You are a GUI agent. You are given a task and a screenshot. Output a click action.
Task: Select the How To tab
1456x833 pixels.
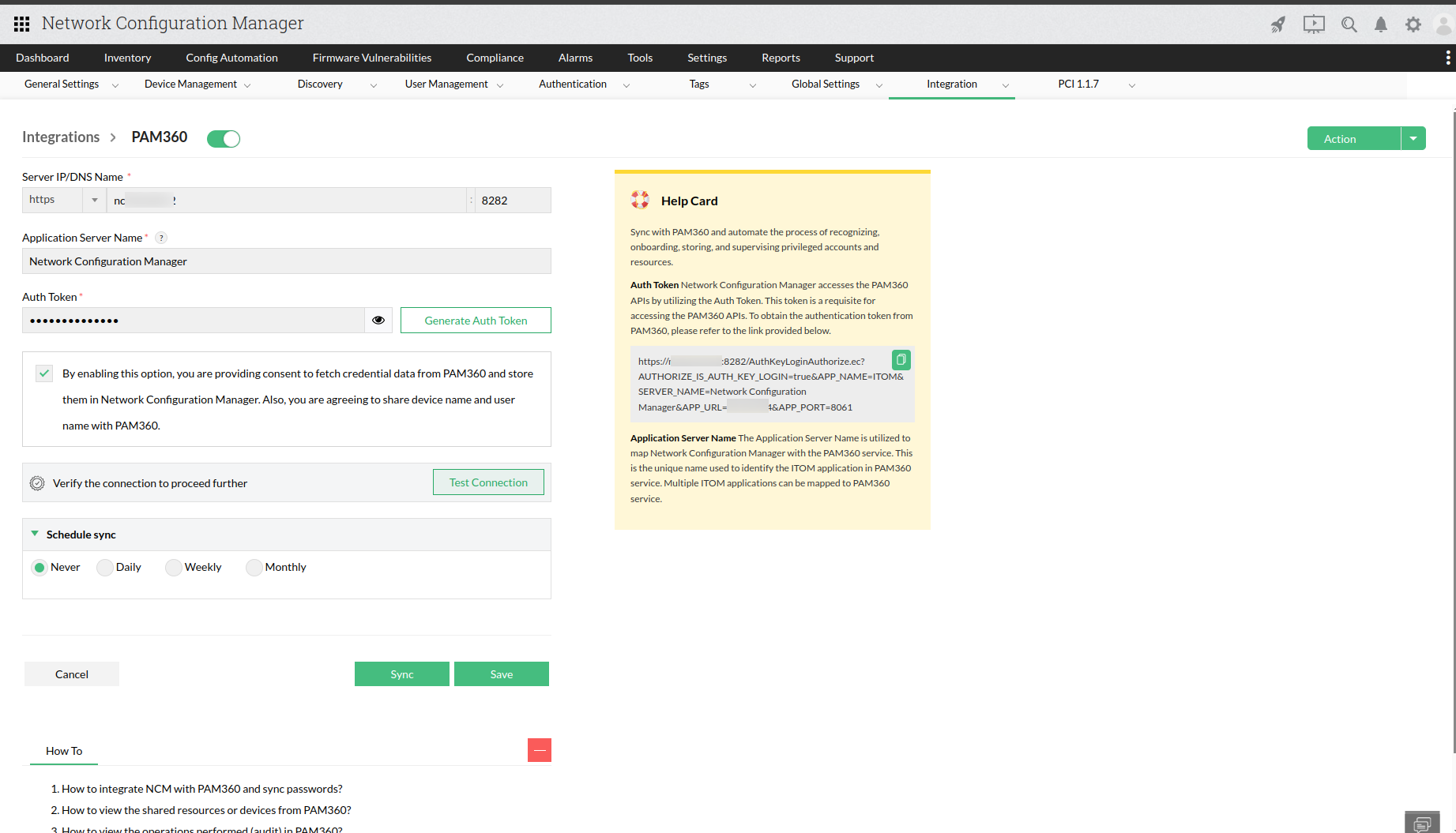(x=64, y=751)
